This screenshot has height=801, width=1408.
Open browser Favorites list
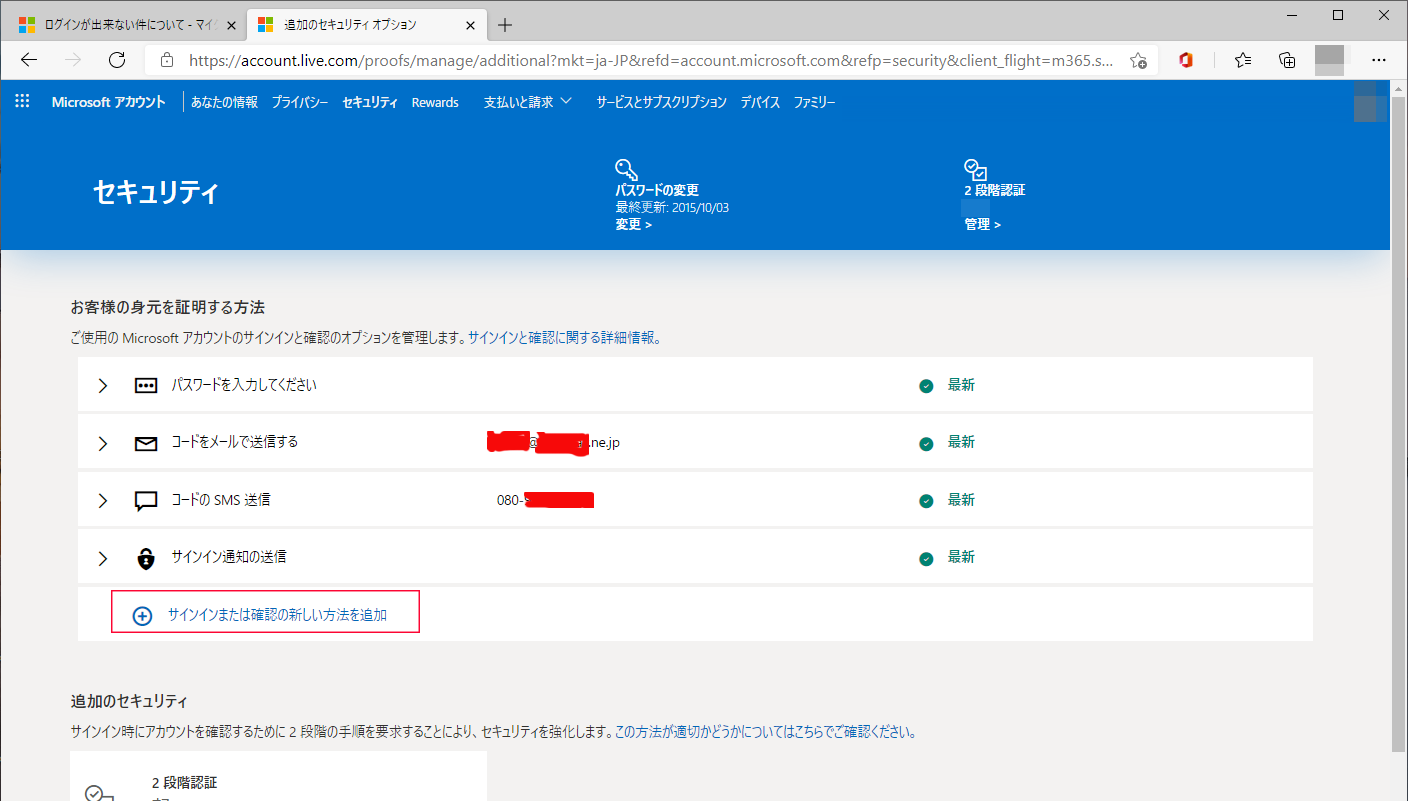tap(1243, 60)
